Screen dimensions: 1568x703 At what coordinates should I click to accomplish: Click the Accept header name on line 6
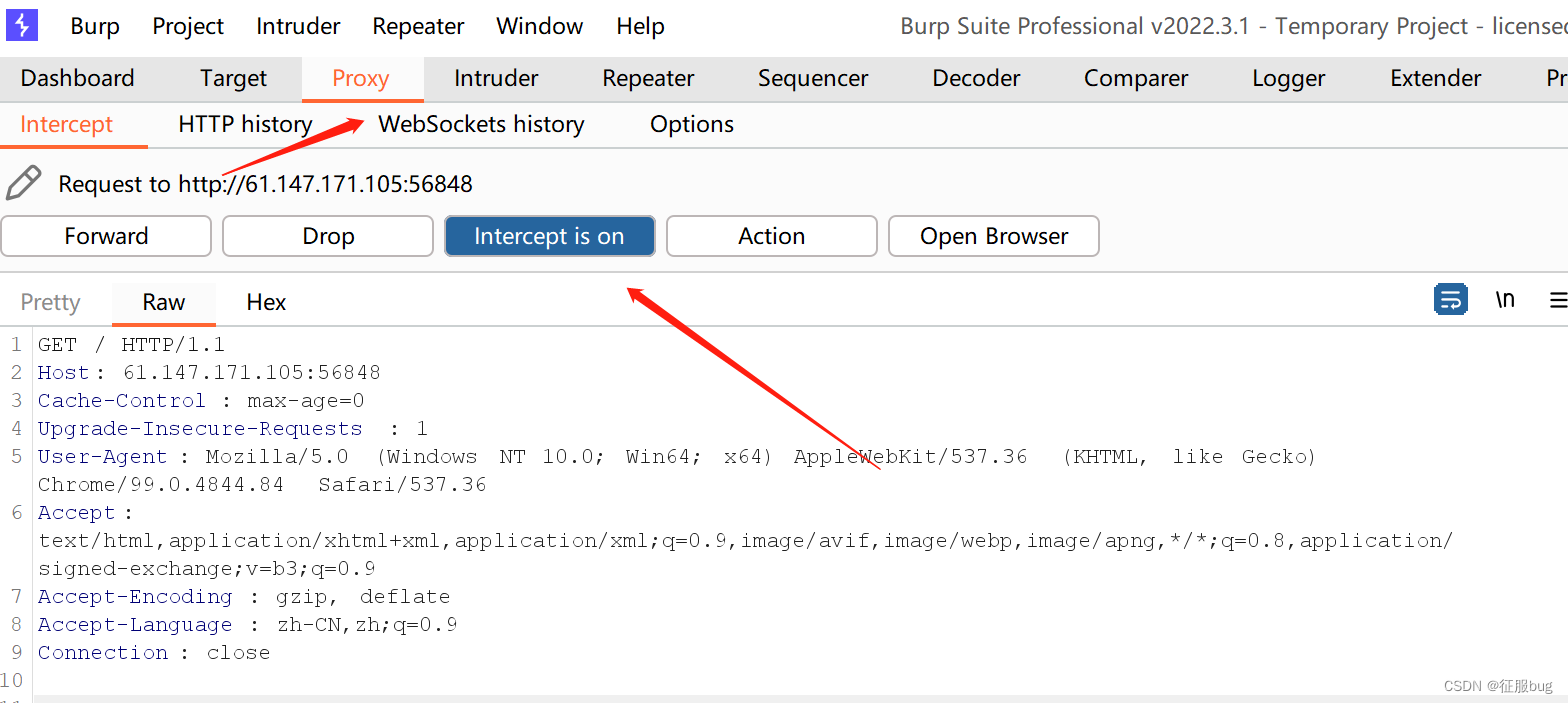pos(77,513)
